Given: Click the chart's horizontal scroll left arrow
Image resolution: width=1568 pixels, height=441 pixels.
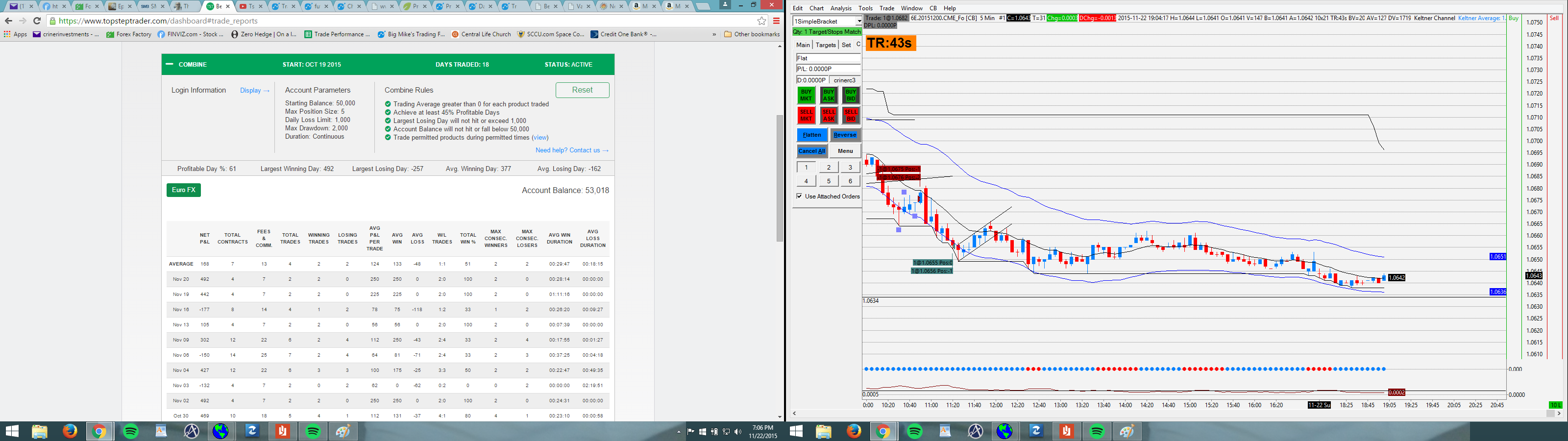Looking at the screenshot, I should (794, 413).
